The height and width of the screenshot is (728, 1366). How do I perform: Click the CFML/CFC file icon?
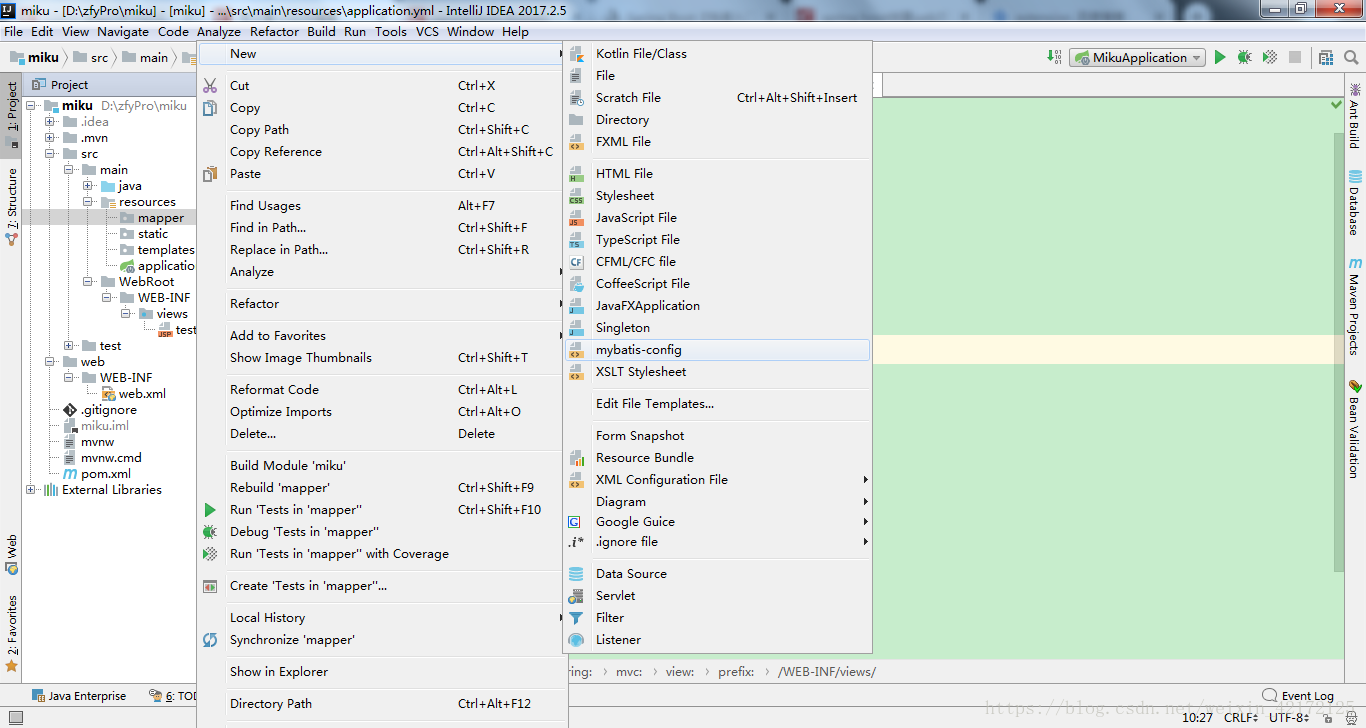tap(576, 262)
